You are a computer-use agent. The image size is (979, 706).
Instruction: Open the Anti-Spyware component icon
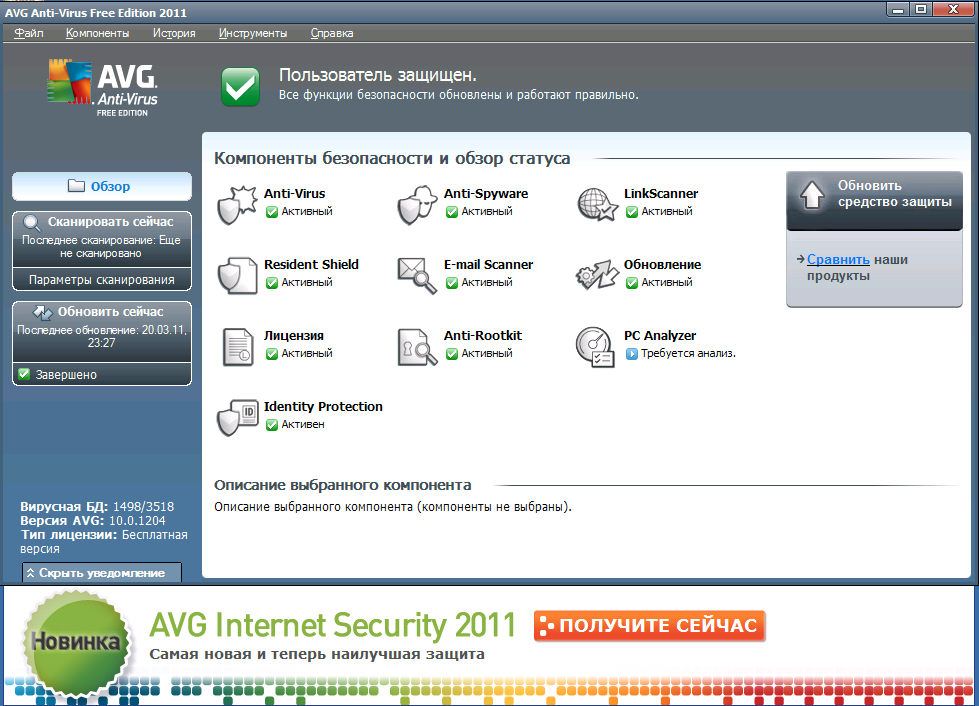click(x=416, y=204)
